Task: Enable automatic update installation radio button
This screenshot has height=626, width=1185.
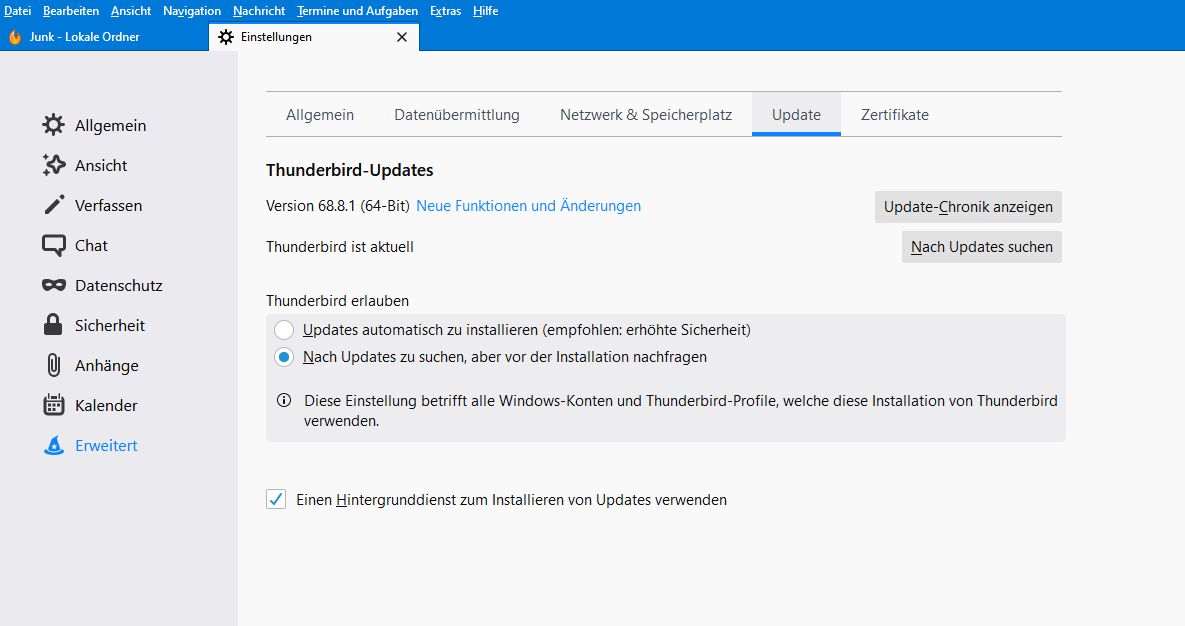Action: click(285, 330)
